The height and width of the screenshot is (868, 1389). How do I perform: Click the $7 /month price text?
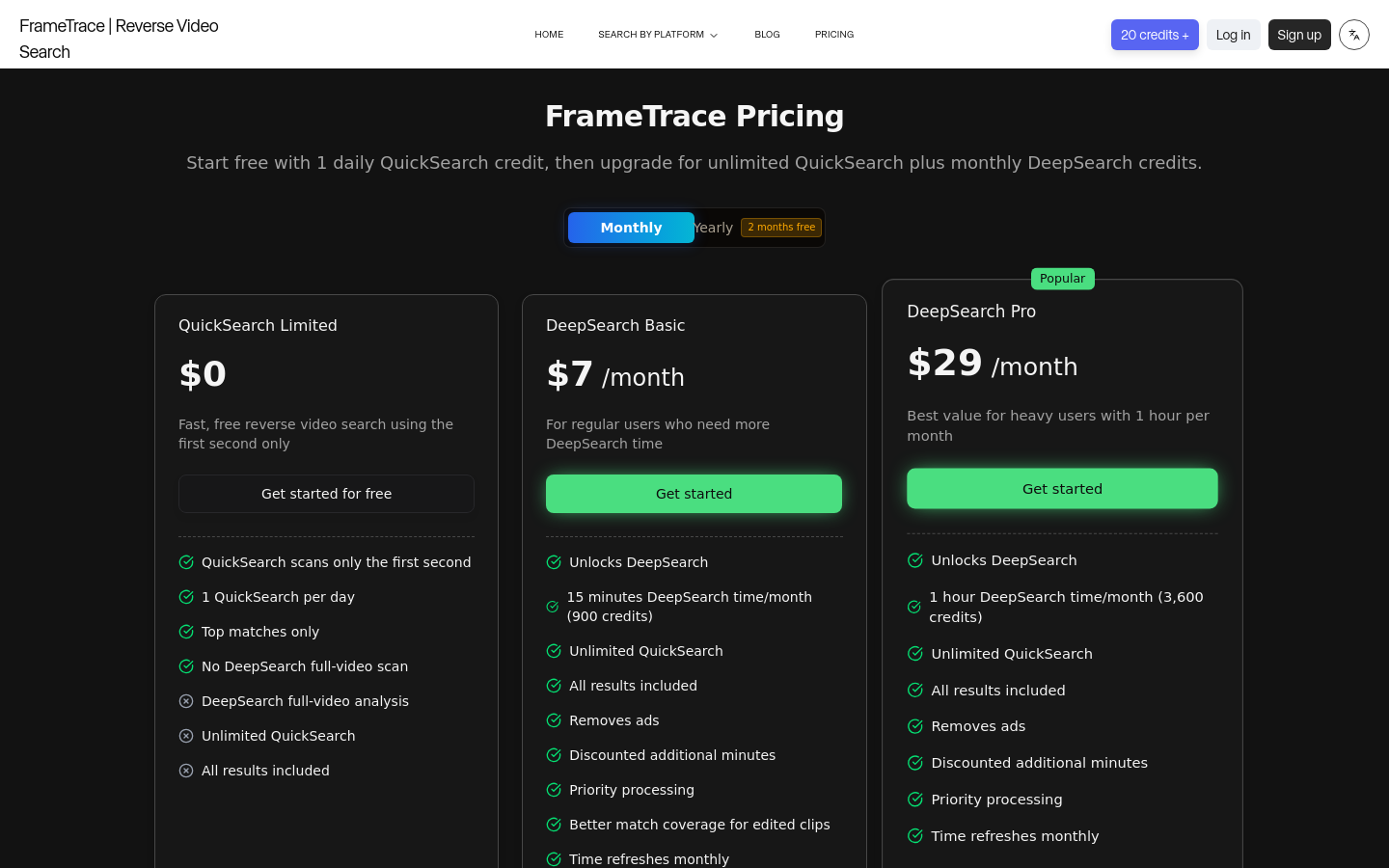615,374
